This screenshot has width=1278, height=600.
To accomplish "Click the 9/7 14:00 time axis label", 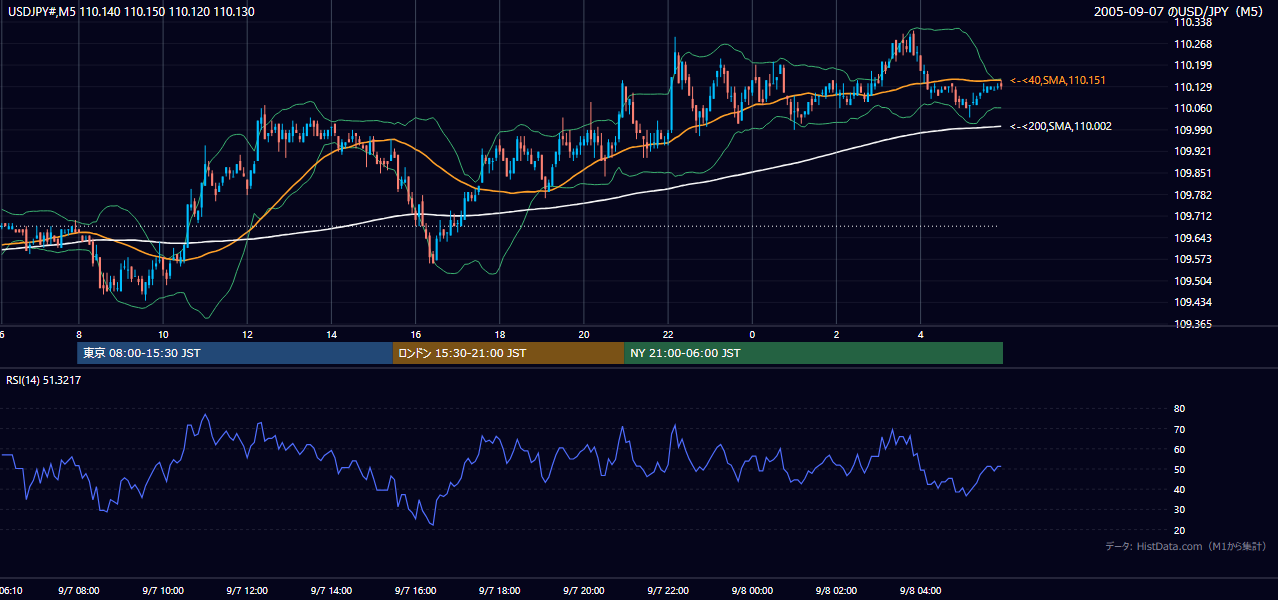I will [x=330, y=591].
